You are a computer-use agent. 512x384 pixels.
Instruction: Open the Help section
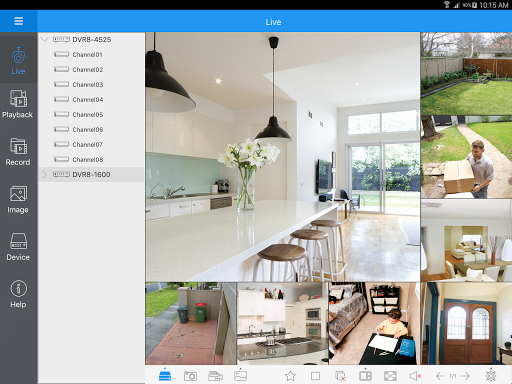[x=18, y=294]
